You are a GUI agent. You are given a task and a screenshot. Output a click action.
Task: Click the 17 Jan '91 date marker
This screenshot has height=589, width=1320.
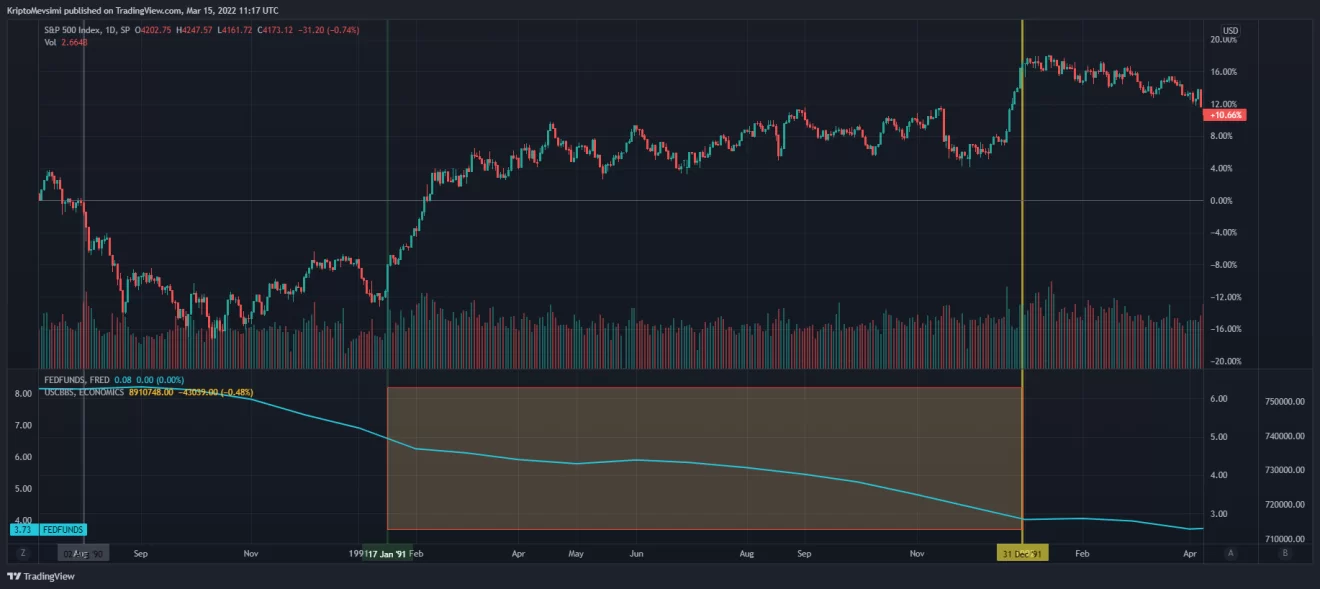[386, 553]
